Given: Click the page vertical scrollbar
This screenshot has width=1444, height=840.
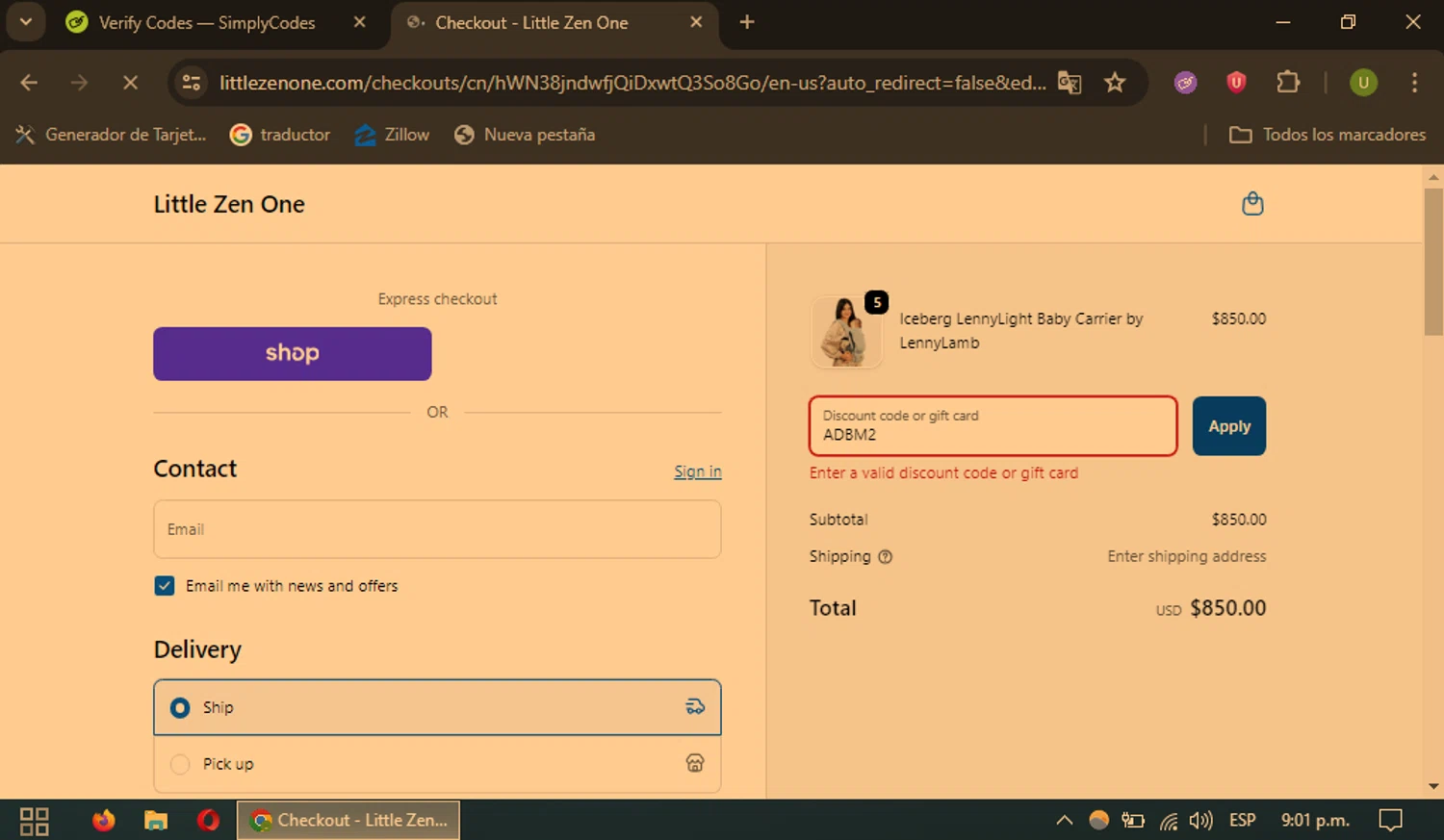Looking at the screenshot, I should click(1433, 262).
